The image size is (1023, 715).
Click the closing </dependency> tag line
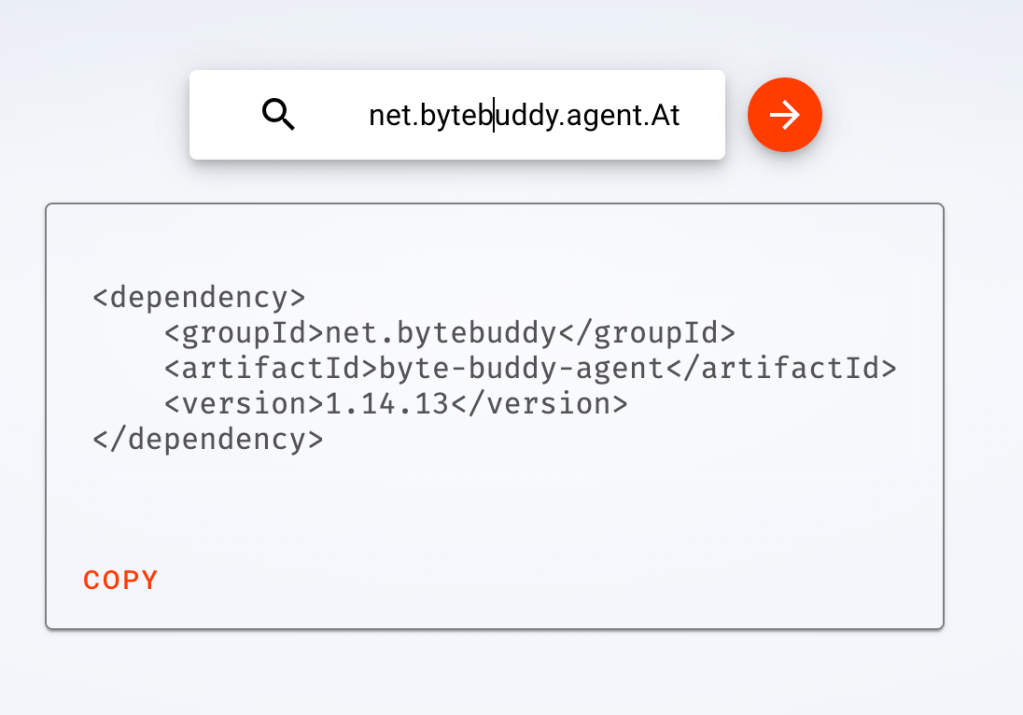[x=208, y=439]
